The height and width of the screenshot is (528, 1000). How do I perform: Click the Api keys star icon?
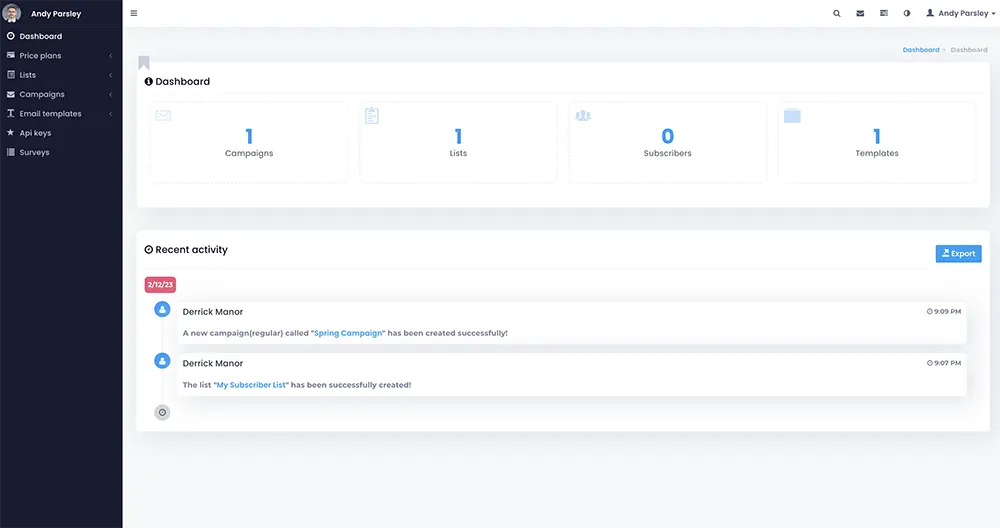click(10, 133)
